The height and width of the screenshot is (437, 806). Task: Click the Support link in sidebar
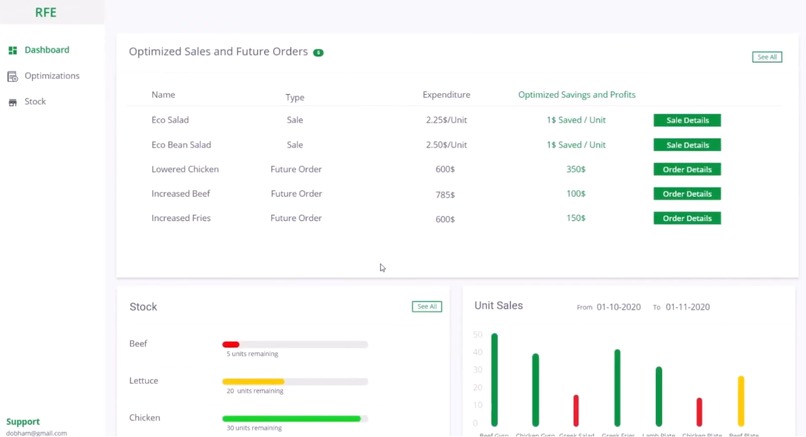tap(23, 422)
